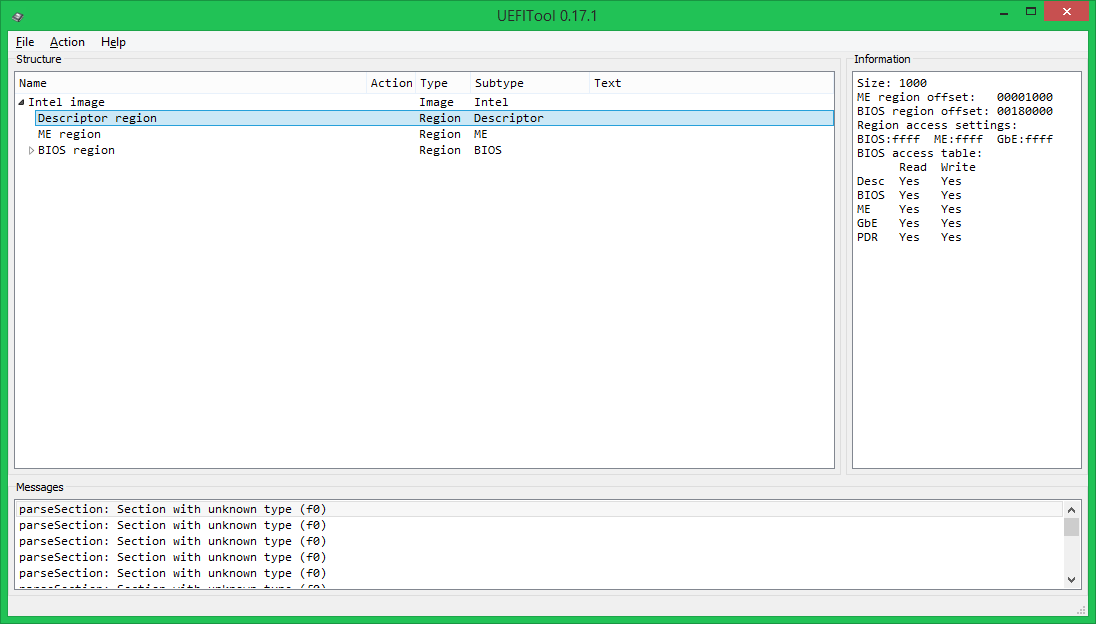The width and height of the screenshot is (1096, 624).
Task: Click the BIOS region offset 00180000 value
Action: coord(1025,111)
